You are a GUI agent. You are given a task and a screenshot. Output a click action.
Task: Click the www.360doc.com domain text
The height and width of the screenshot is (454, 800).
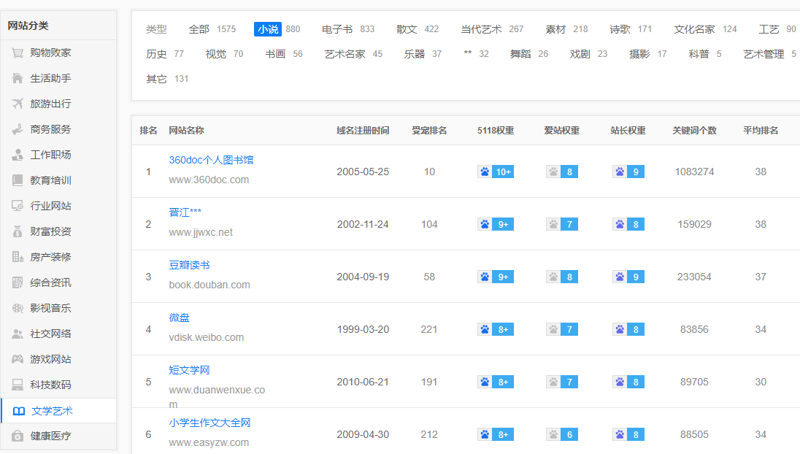[x=209, y=180]
